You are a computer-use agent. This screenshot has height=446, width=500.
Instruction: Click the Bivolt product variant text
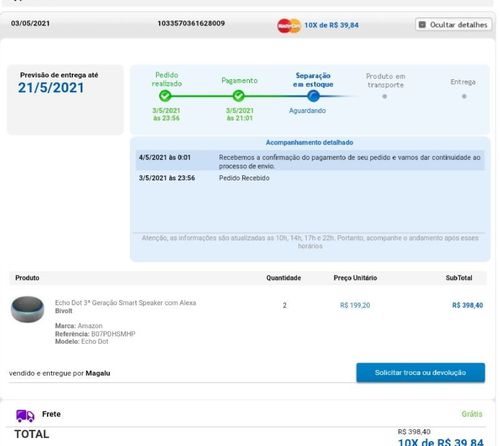(63, 311)
